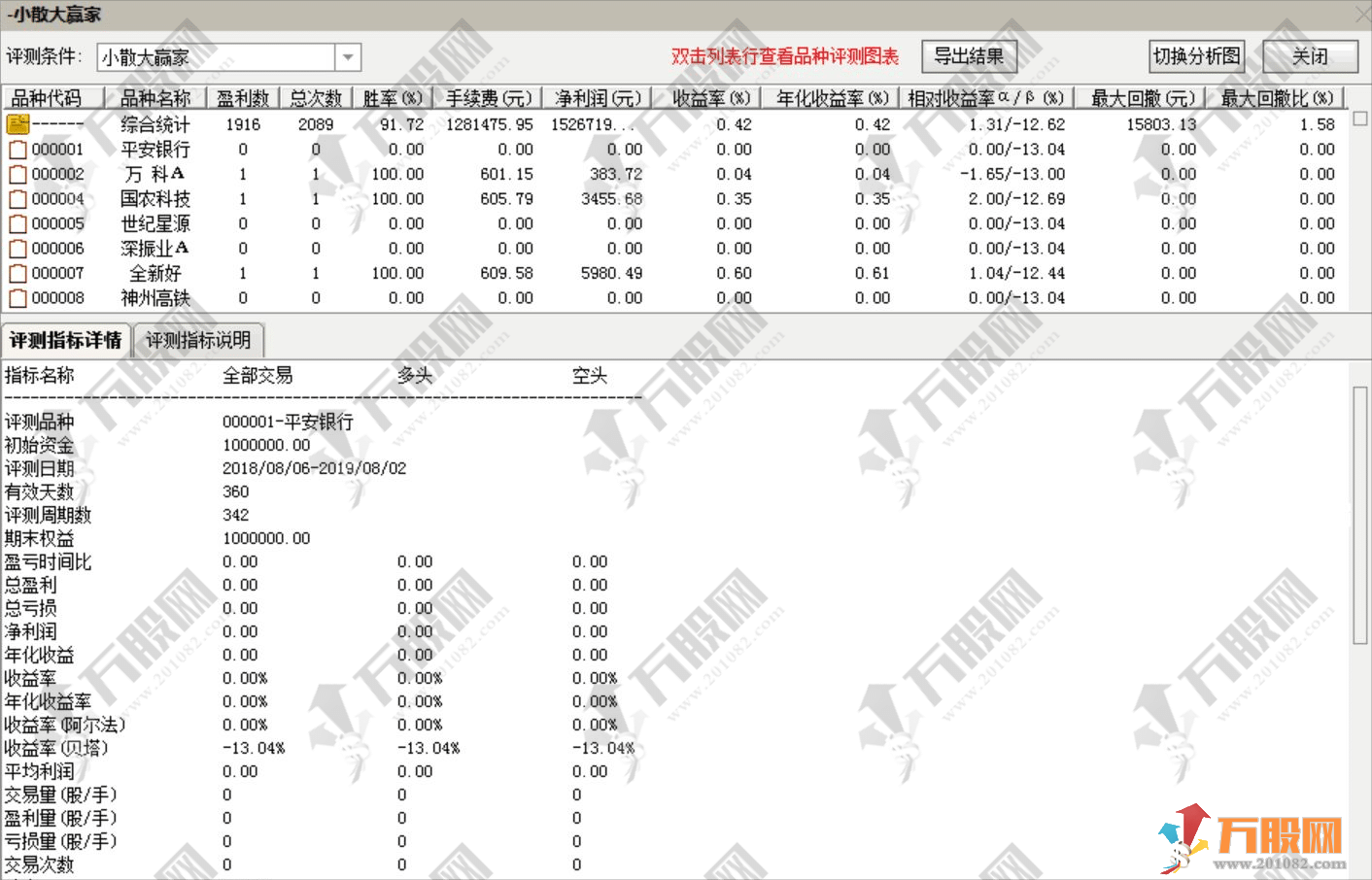Click the 15803.13 max drawdown cell
Viewport: 1372px width, 880px height.
click(1161, 124)
